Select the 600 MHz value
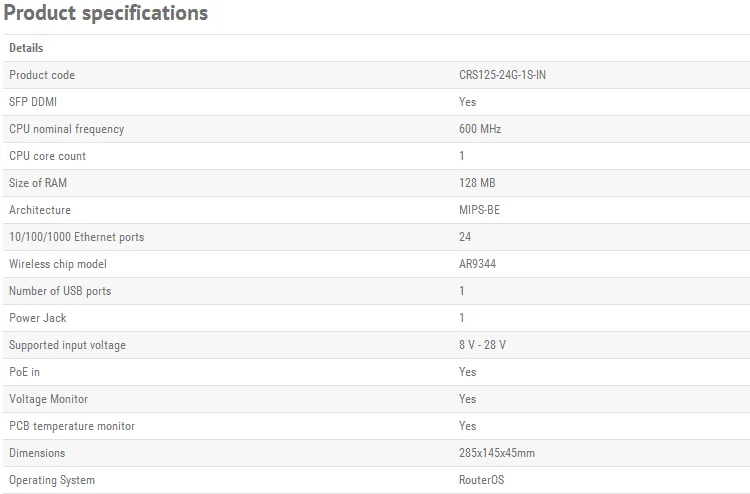 coord(480,129)
